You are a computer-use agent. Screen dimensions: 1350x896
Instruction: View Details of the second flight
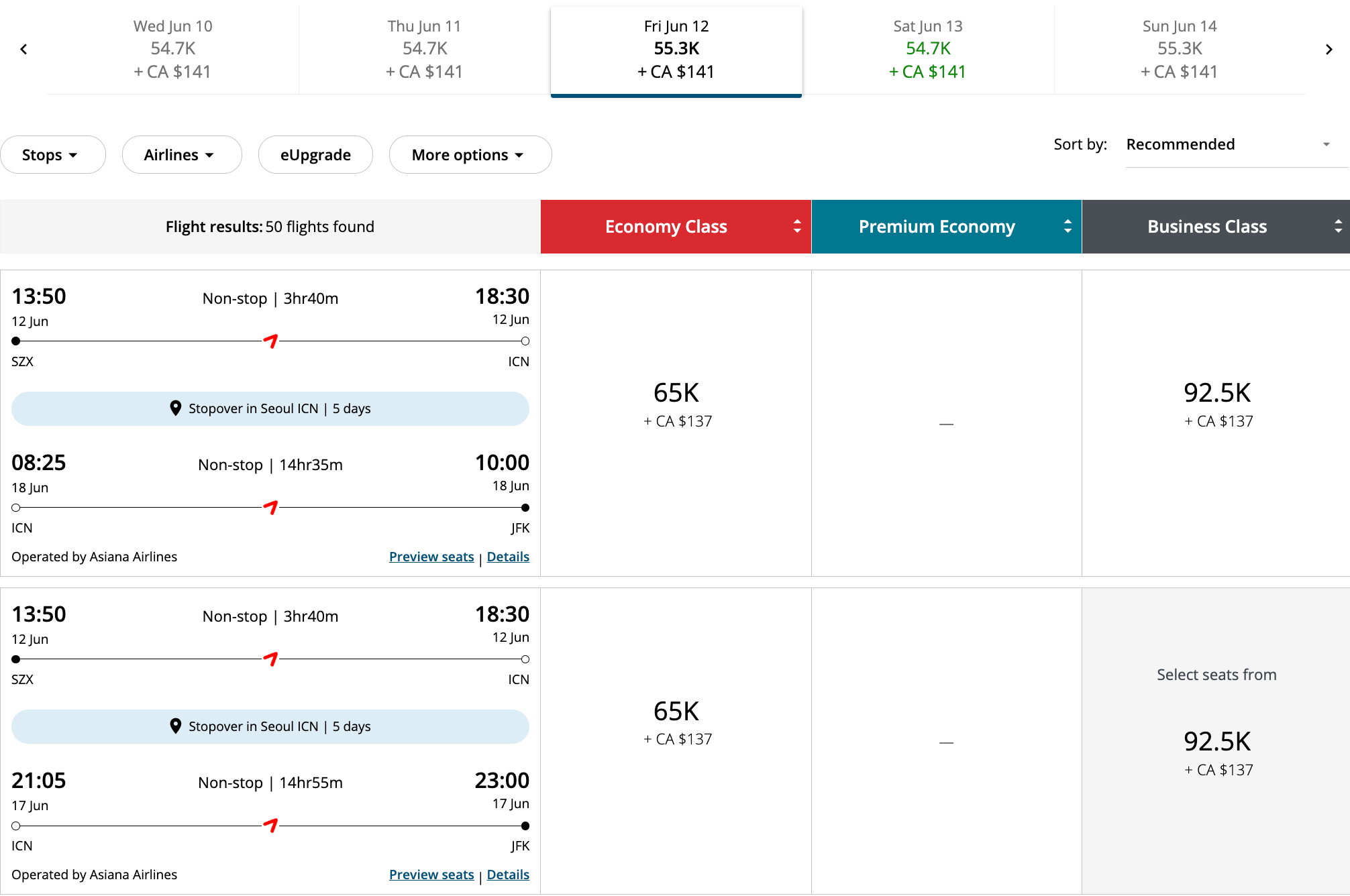[x=508, y=875]
